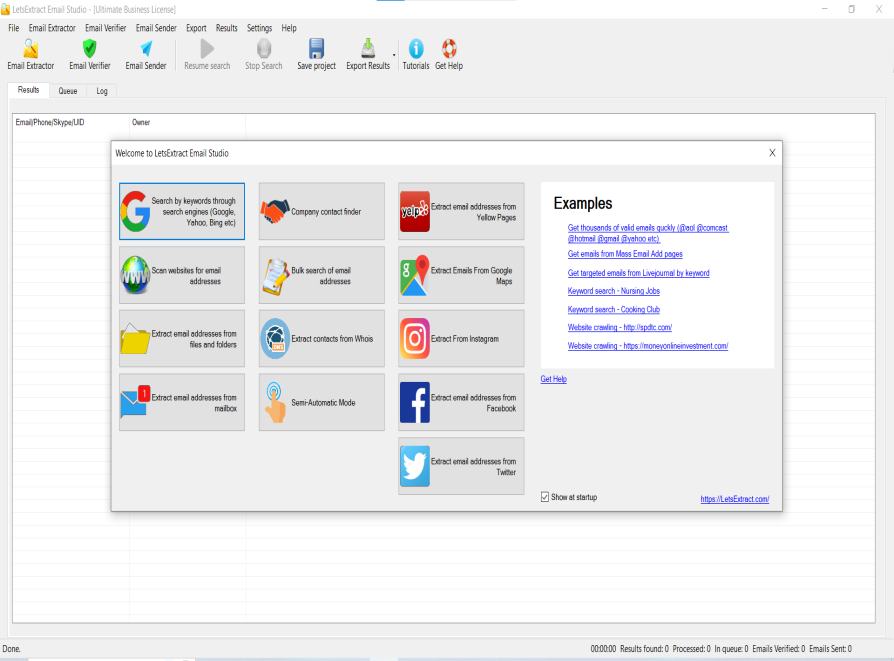
Task: Click the Stop Search toolbar icon
Action: [x=263, y=55]
